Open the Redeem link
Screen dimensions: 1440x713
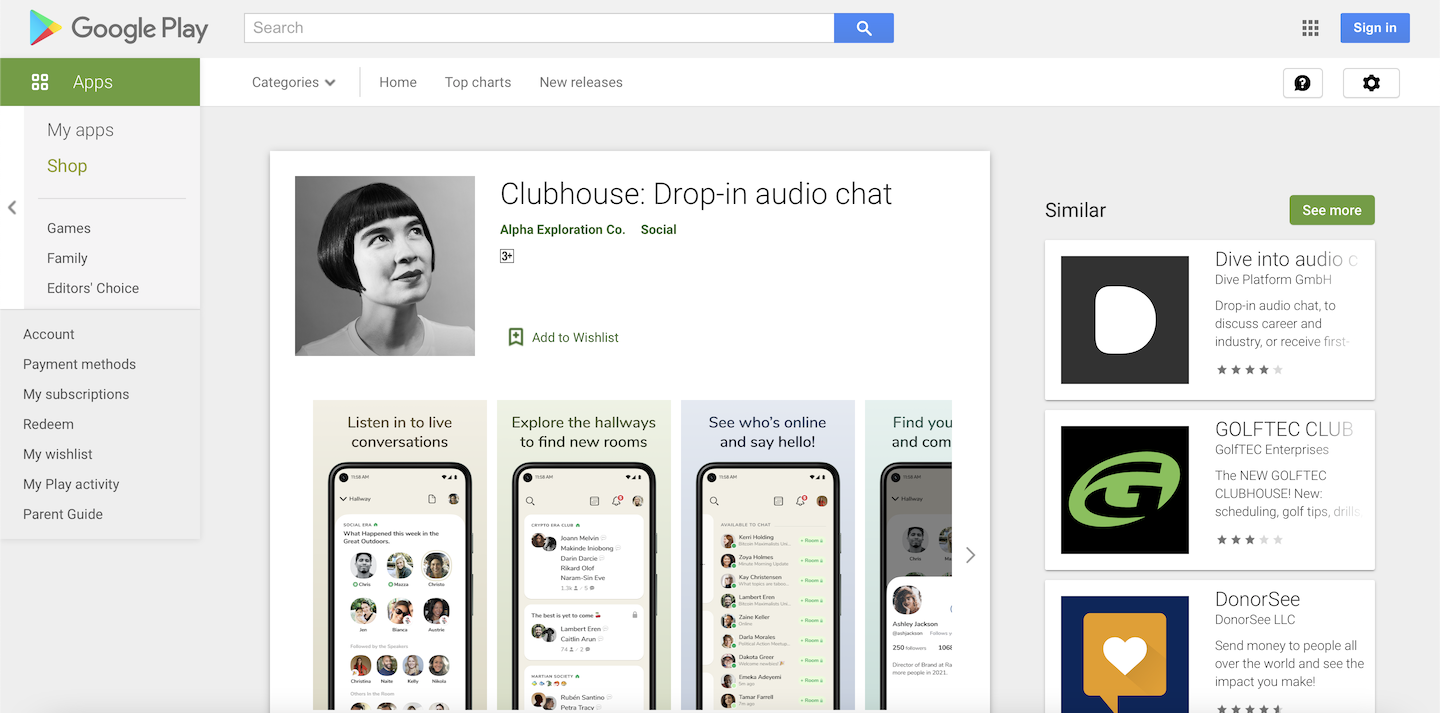click(x=48, y=424)
